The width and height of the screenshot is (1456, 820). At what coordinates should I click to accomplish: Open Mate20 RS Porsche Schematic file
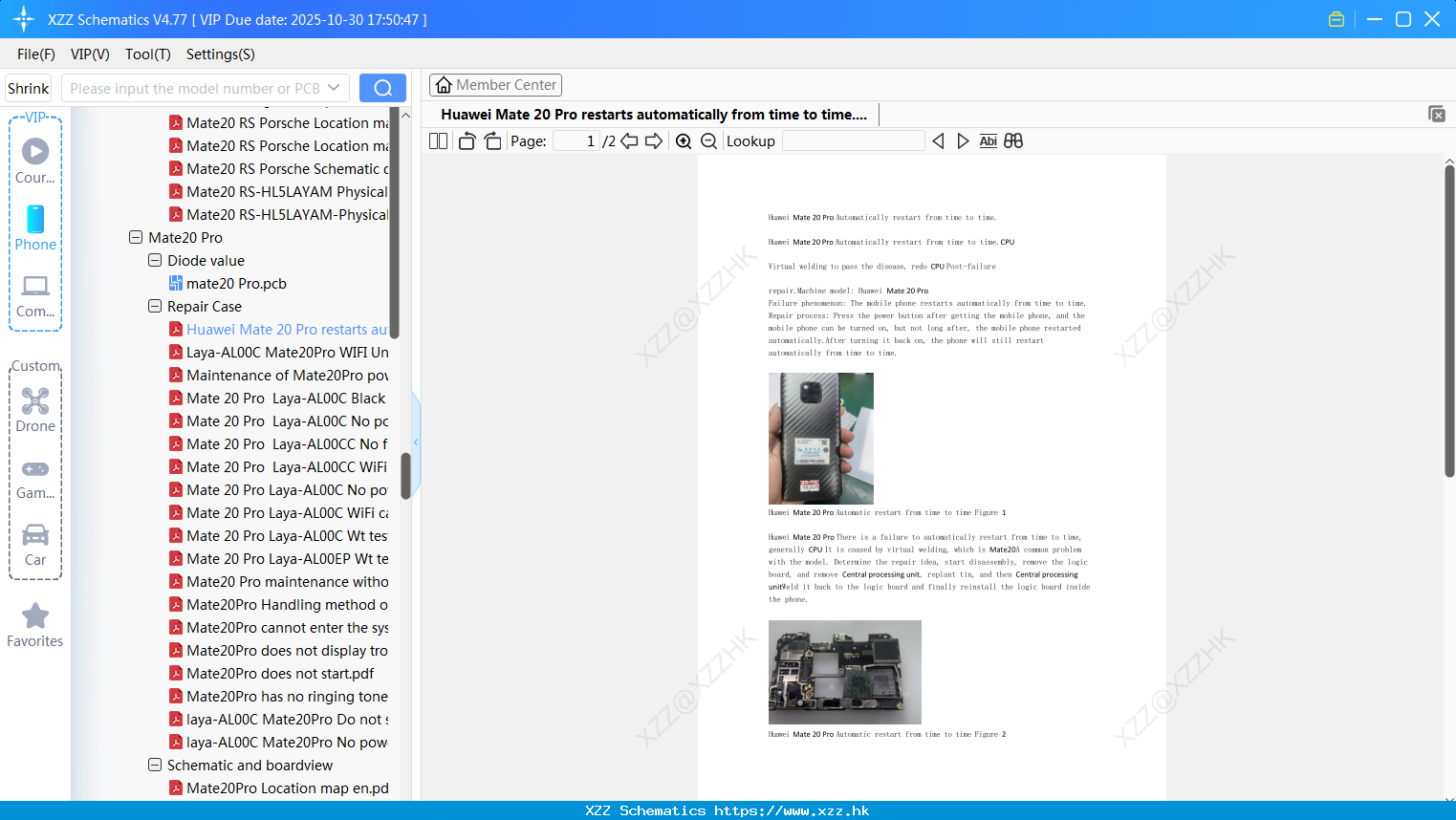pos(279,169)
